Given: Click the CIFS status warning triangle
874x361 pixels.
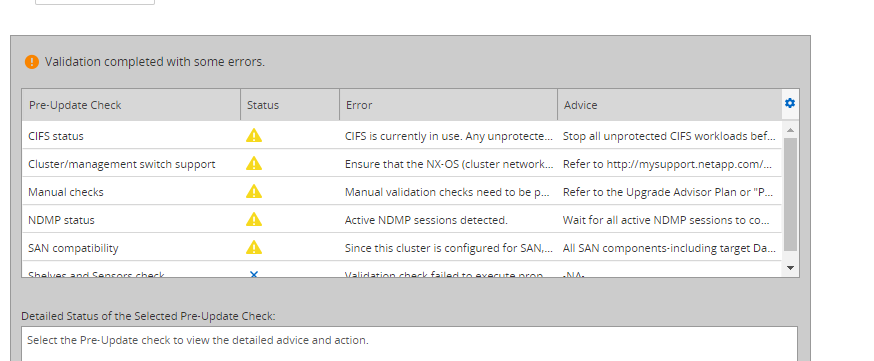Looking at the screenshot, I should tap(254, 135).
